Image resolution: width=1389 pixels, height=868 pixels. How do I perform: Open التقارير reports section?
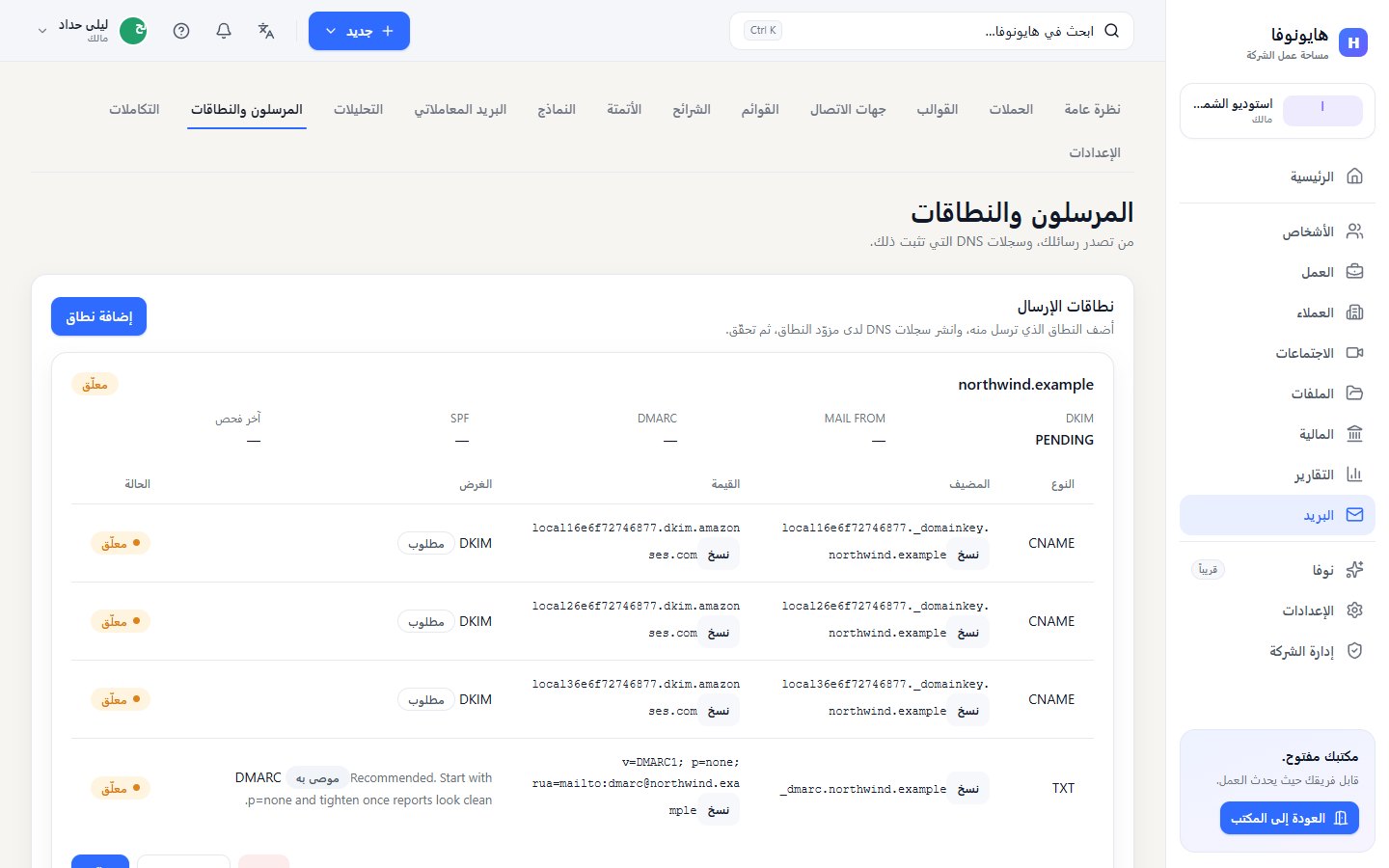click(x=1277, y=475)
